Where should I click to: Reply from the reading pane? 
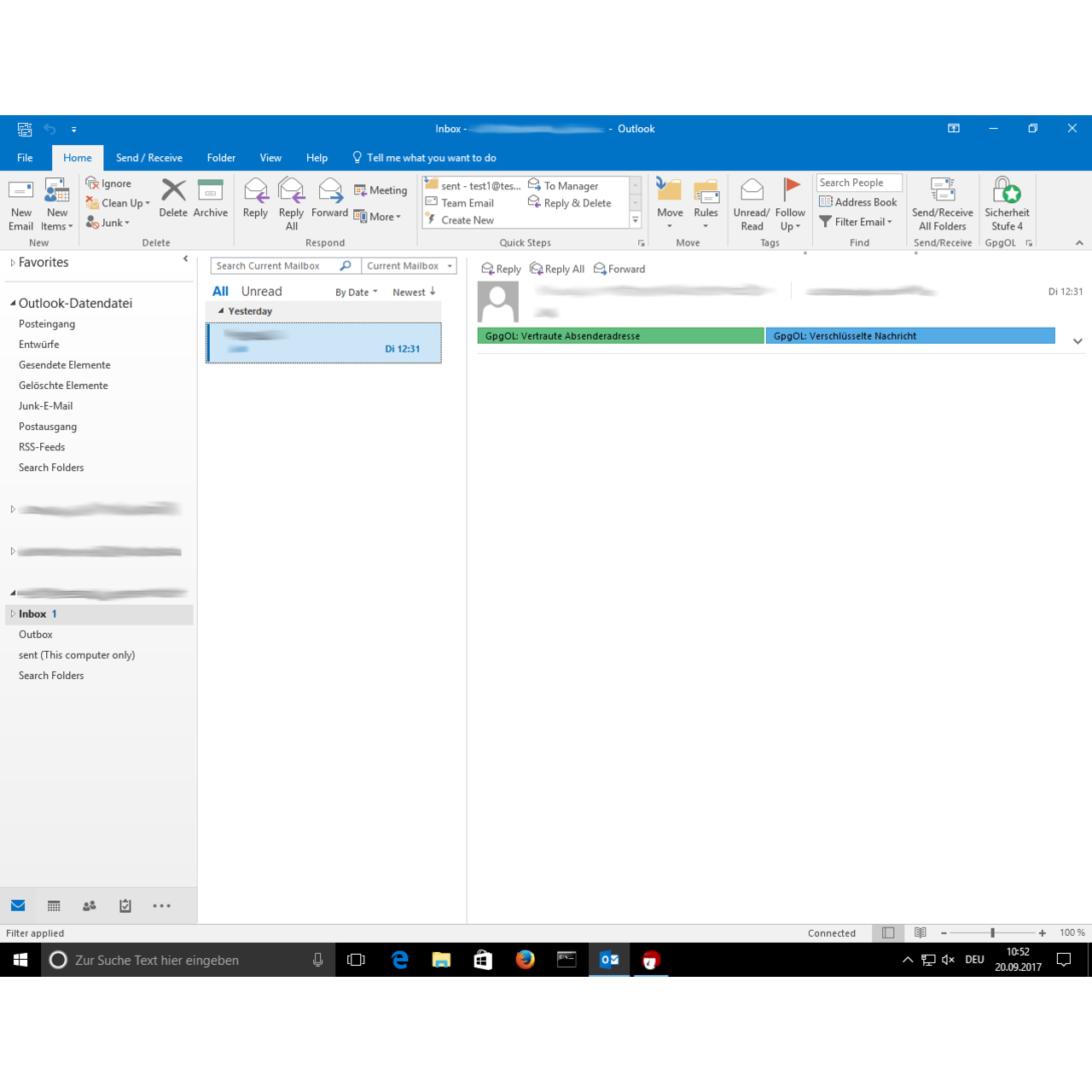[501, 269]
